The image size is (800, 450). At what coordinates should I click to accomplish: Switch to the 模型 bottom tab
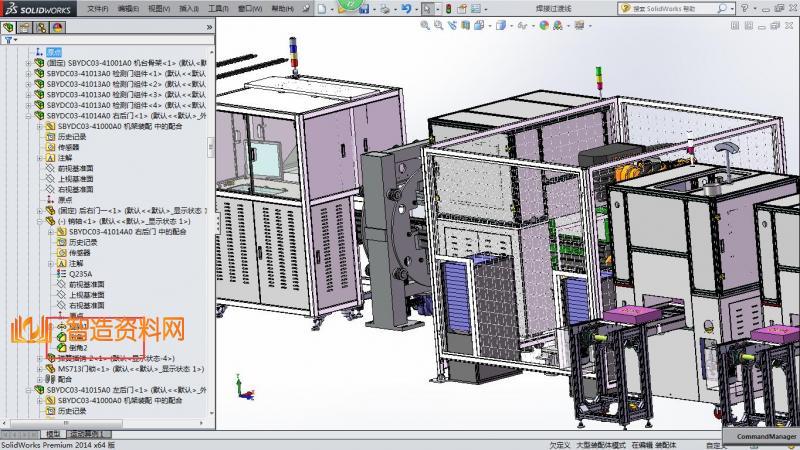point(53,434)
